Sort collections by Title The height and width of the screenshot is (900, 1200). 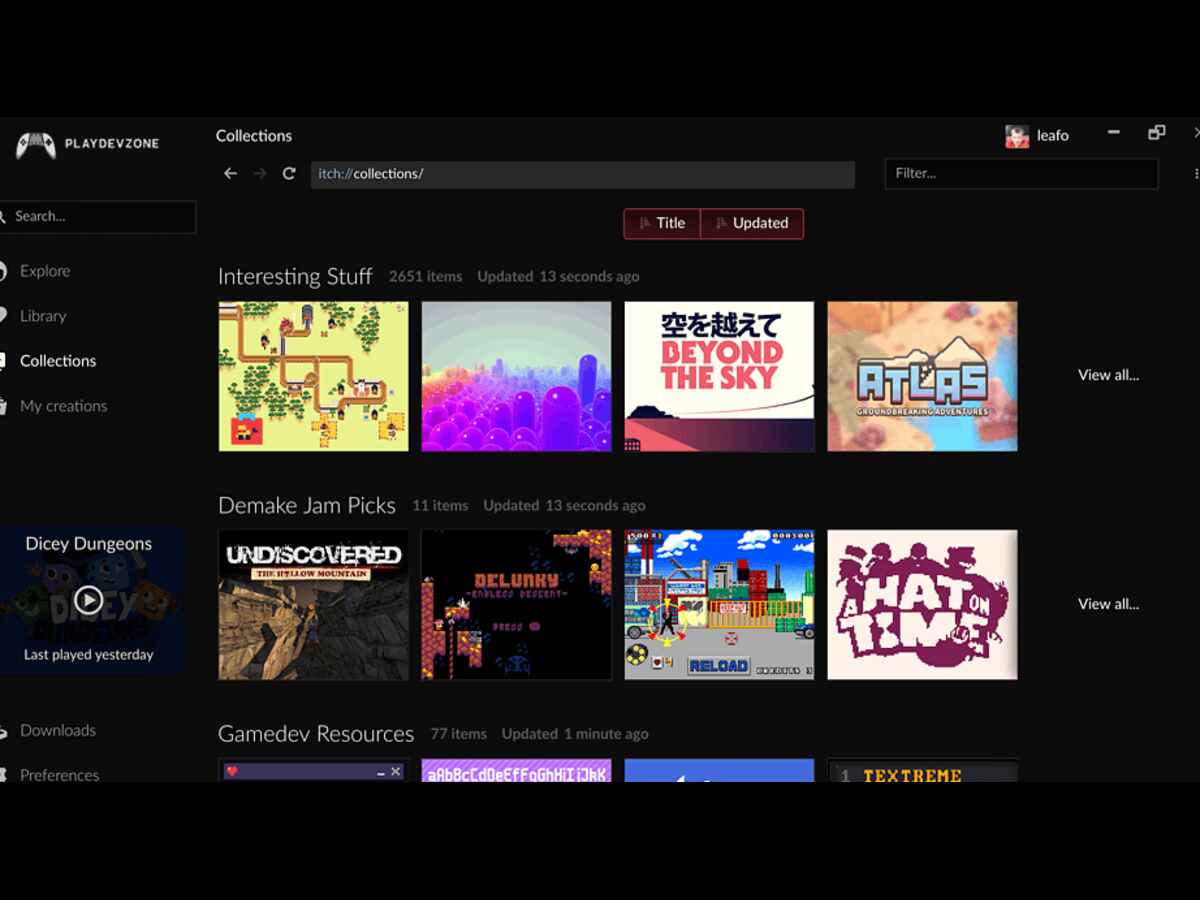coord(662,223)
